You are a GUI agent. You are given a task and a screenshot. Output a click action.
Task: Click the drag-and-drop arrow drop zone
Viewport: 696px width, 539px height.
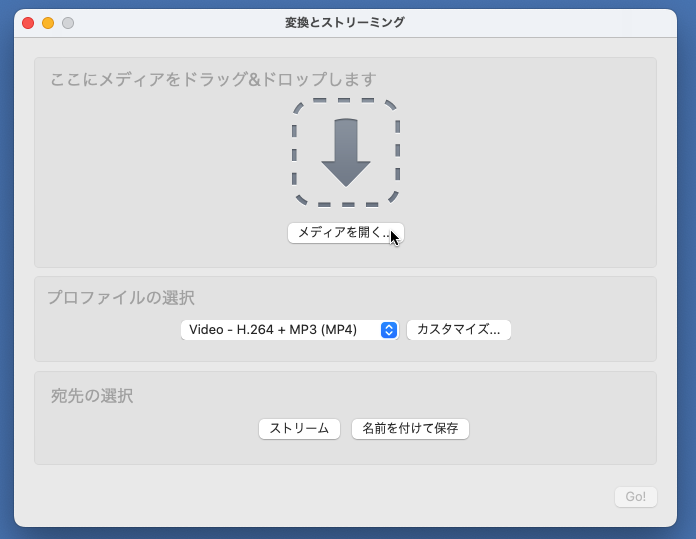point(346,153)
